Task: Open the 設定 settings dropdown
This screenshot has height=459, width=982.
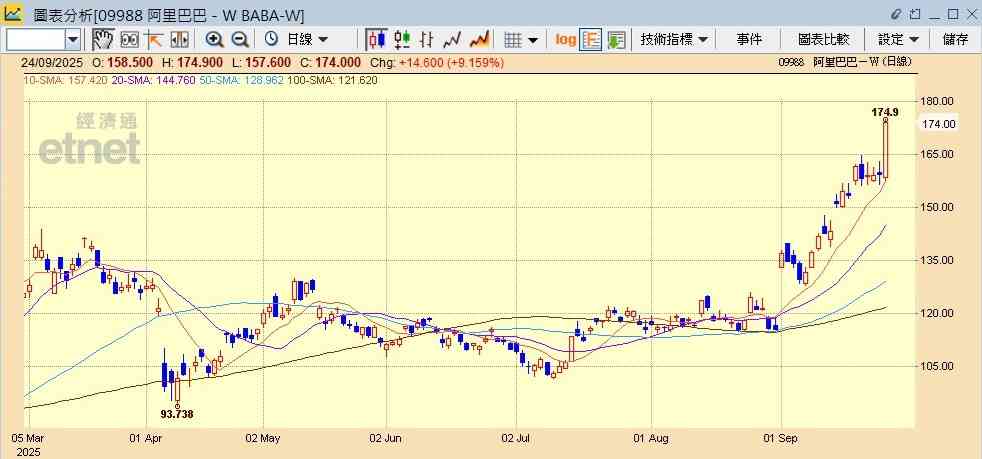Action: [898, 39]
